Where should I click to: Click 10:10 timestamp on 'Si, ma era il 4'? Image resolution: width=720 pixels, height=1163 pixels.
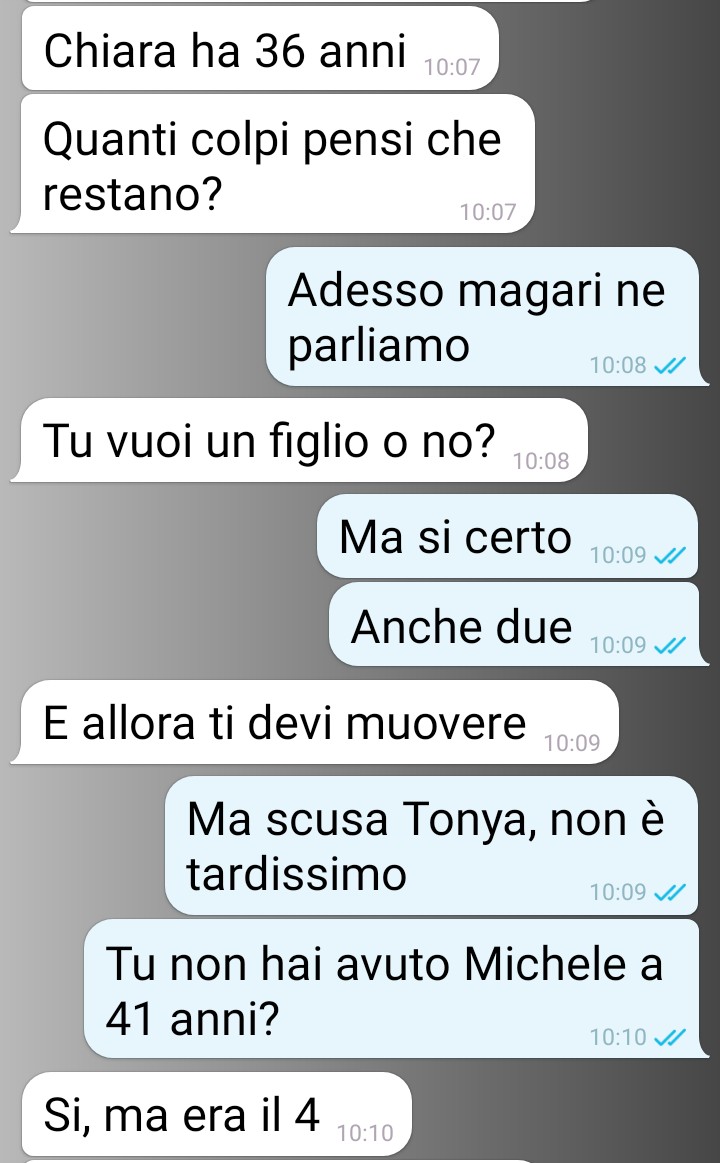tap(365, 1133)
